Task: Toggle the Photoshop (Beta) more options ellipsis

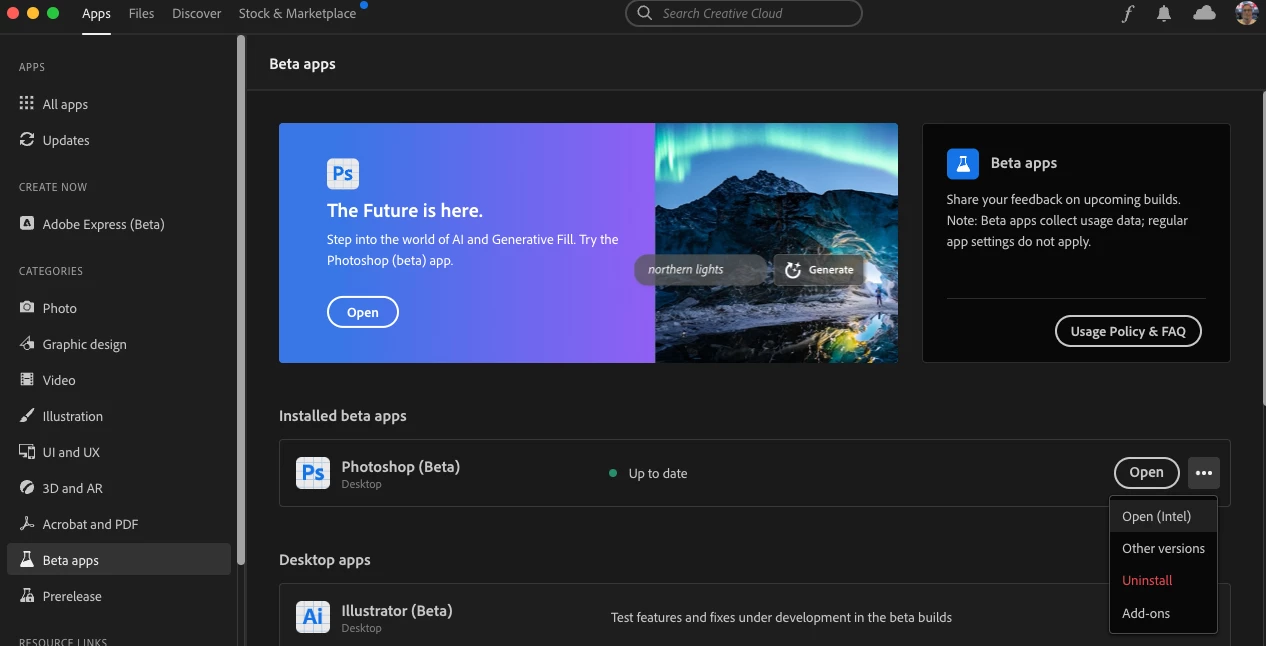Action: coord(1204,473)
